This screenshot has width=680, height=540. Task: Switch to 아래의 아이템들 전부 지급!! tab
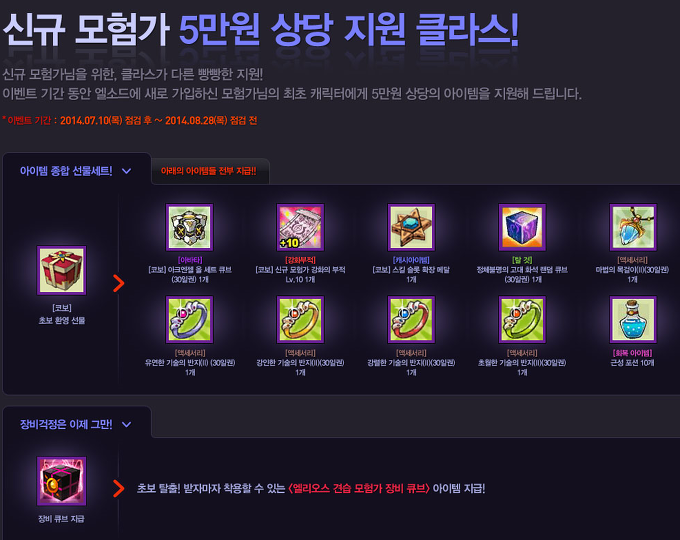(x=209, y=171)
